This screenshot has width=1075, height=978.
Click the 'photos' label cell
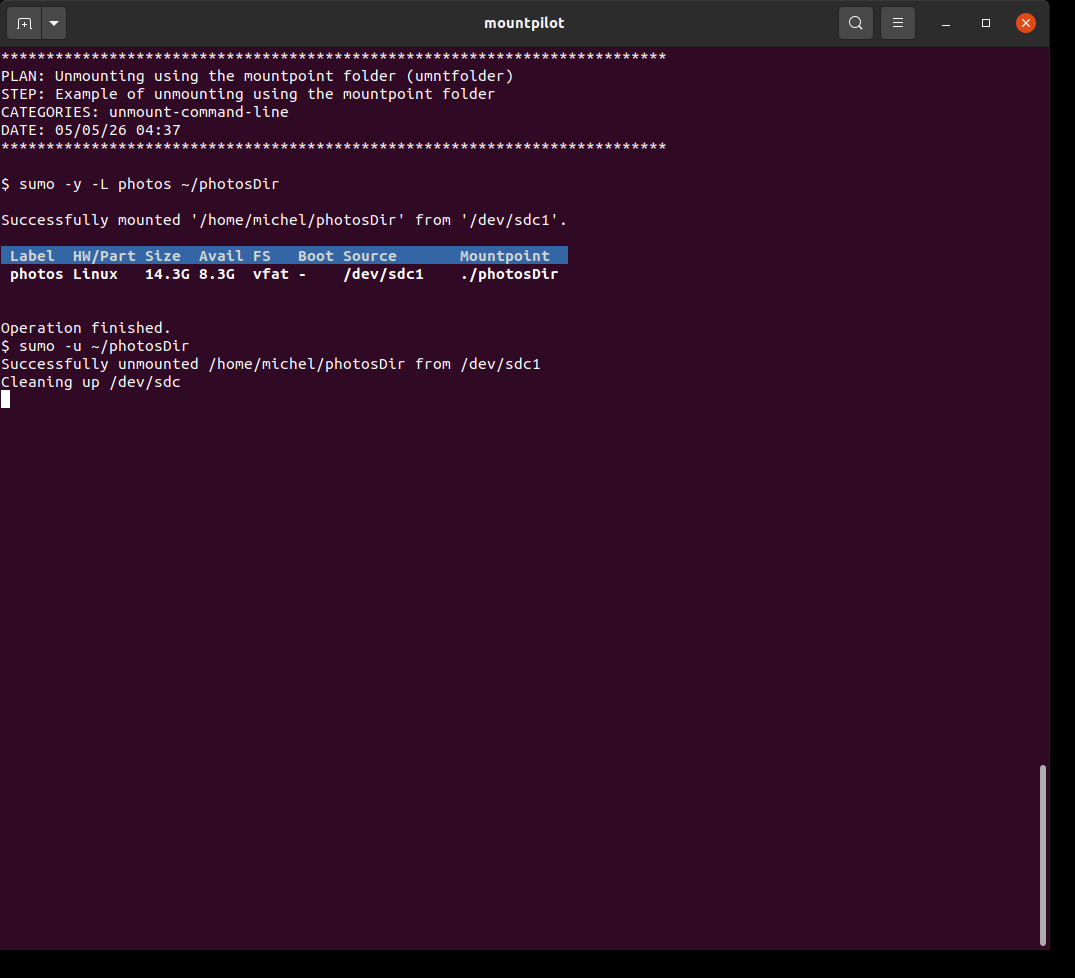pyautogui.click(x=36, y=274)
